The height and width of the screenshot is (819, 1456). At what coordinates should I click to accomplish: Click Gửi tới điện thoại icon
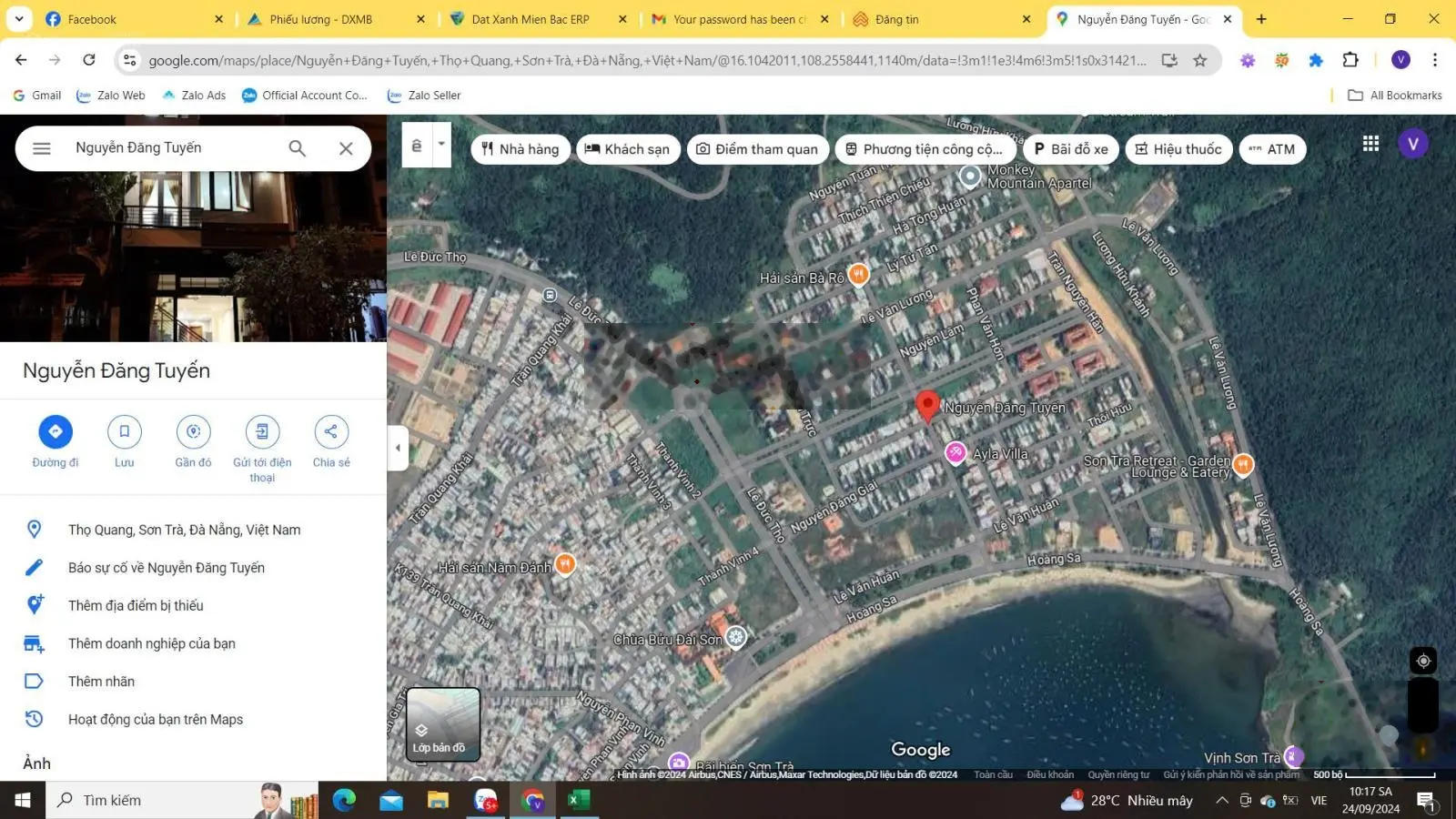click(x=262, y=431)
